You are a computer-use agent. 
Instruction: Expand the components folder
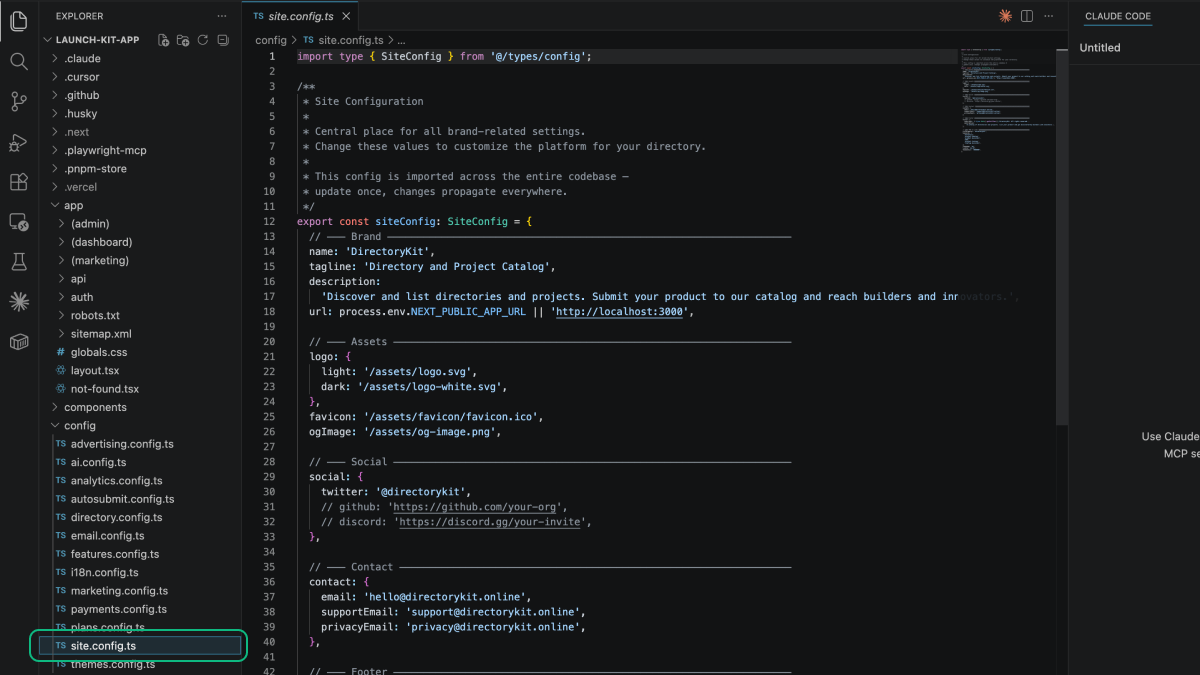[x=95, y=407]
